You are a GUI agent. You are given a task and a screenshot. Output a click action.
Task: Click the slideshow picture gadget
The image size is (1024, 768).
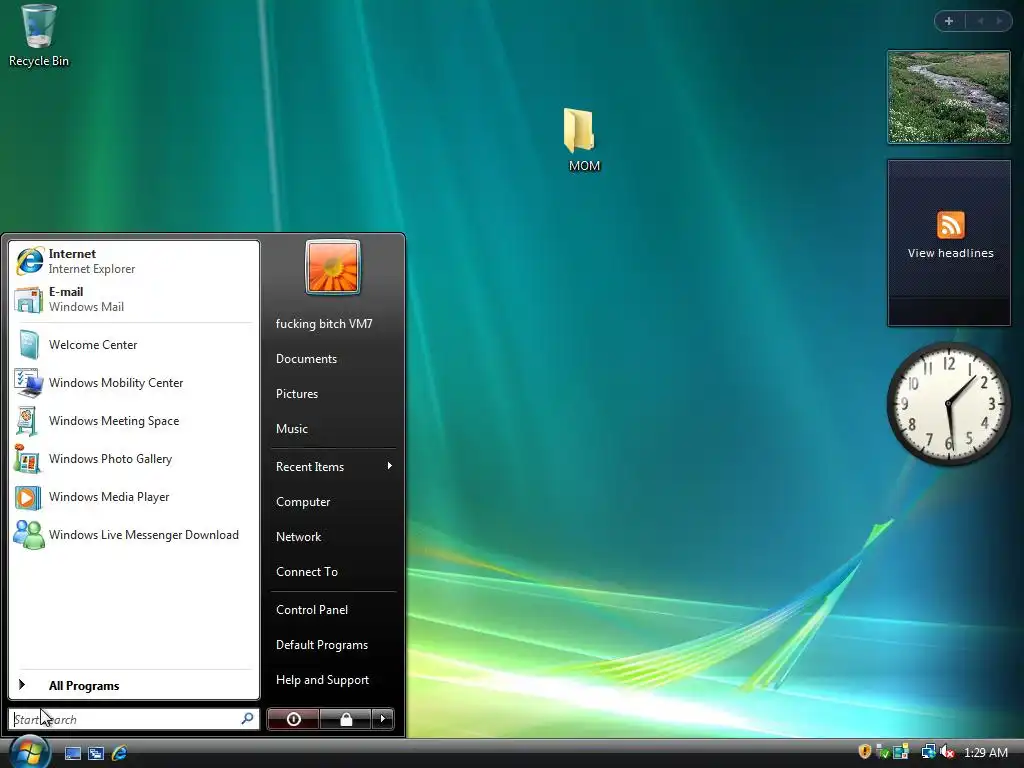point(949,97)
